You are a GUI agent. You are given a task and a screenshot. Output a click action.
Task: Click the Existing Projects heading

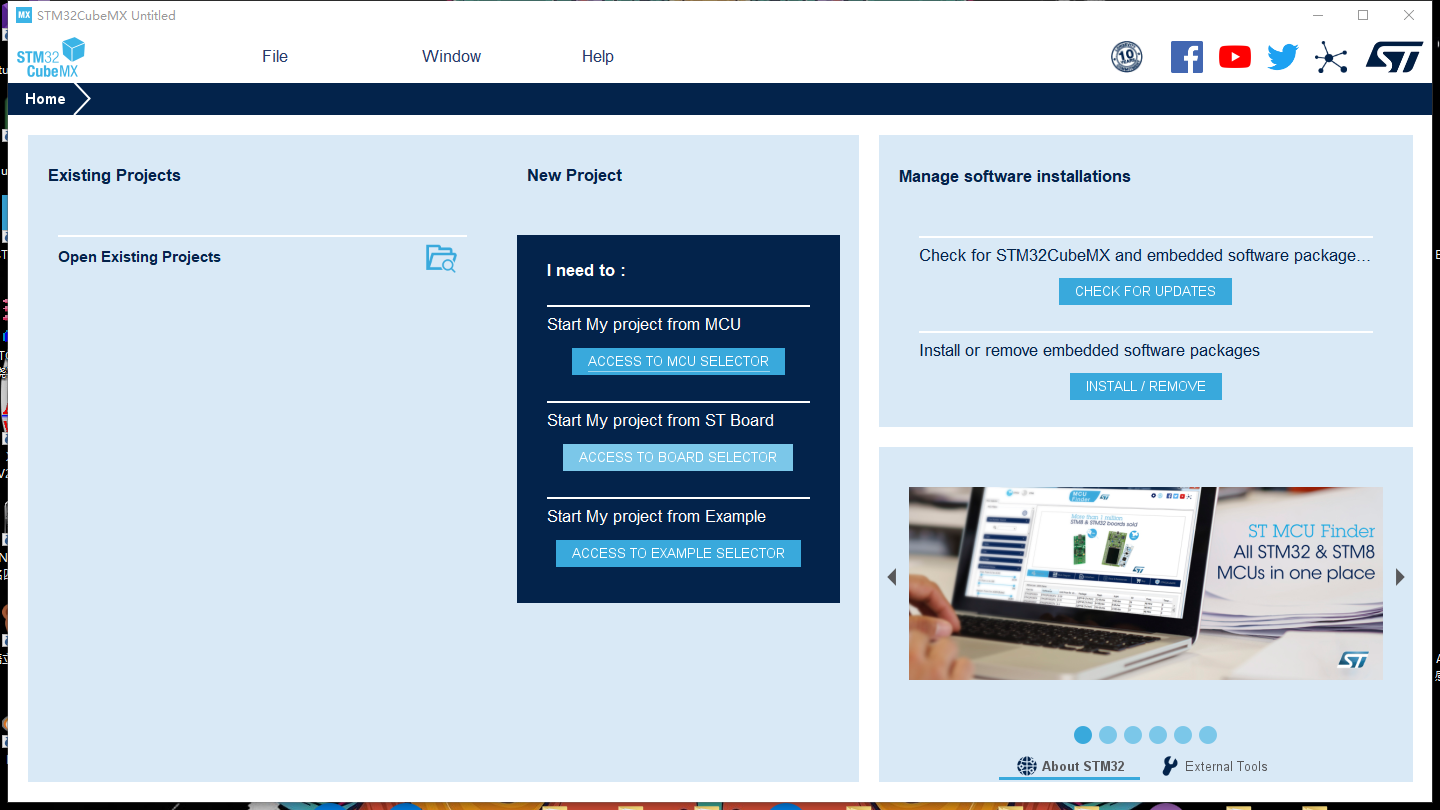(114, 175)
